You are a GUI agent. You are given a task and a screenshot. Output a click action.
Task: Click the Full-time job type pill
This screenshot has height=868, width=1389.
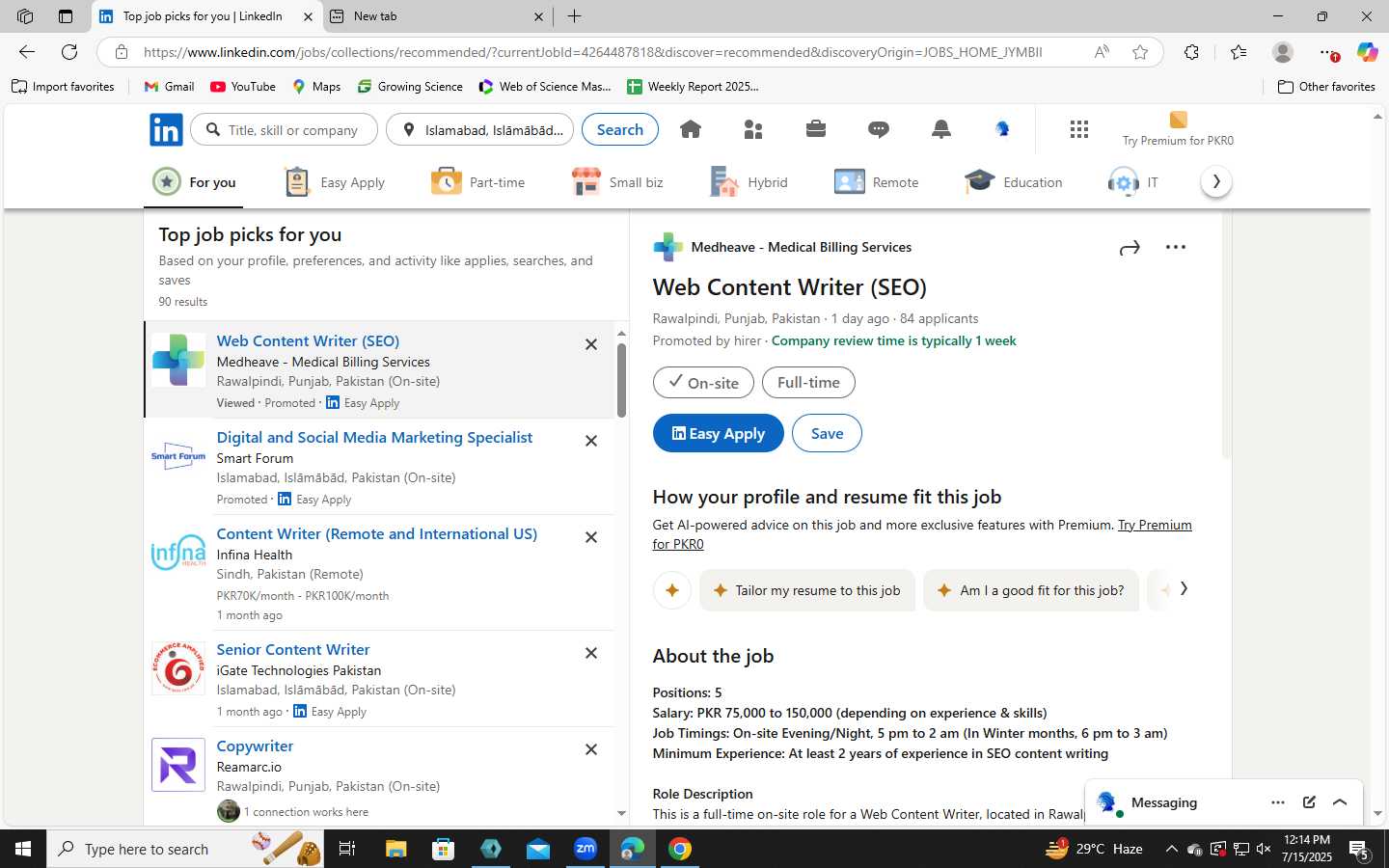pyautogui.click(x=808, y=383)
